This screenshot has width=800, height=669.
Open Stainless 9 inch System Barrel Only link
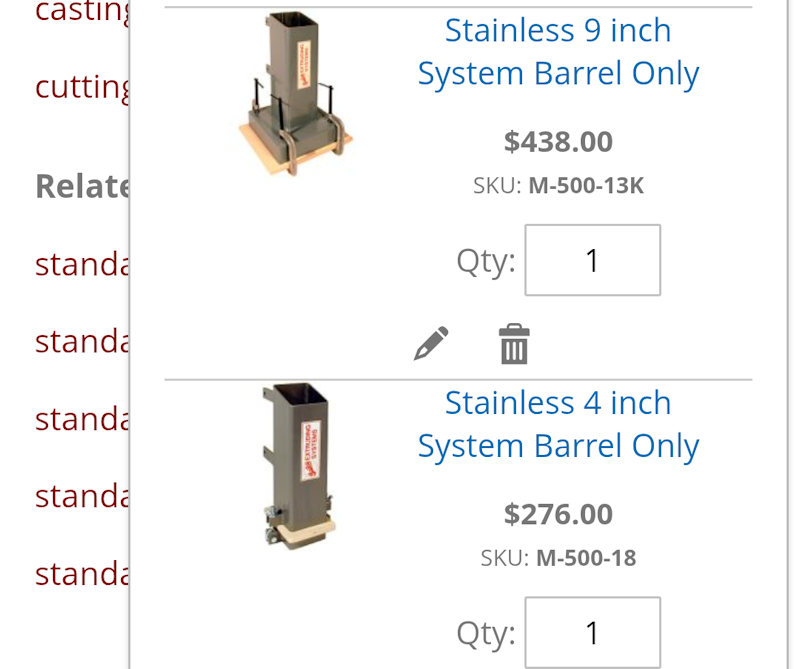click(558, 52)
